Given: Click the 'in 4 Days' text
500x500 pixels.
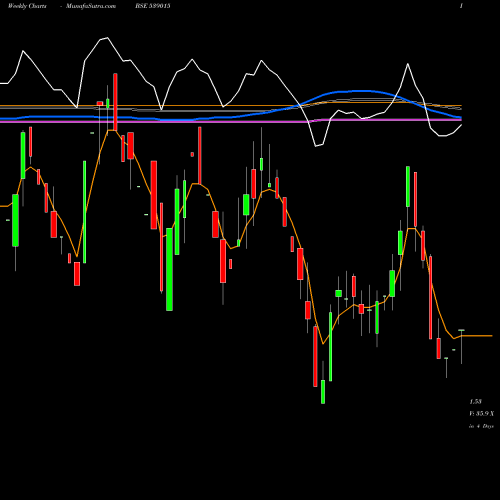Looking at the screenshot, I should [481, 426].
